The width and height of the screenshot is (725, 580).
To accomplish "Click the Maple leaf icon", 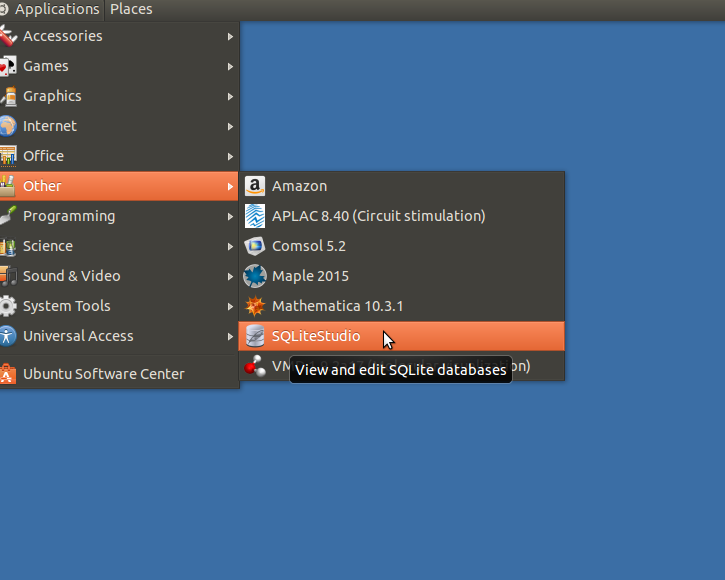I will tap(255, 276).
